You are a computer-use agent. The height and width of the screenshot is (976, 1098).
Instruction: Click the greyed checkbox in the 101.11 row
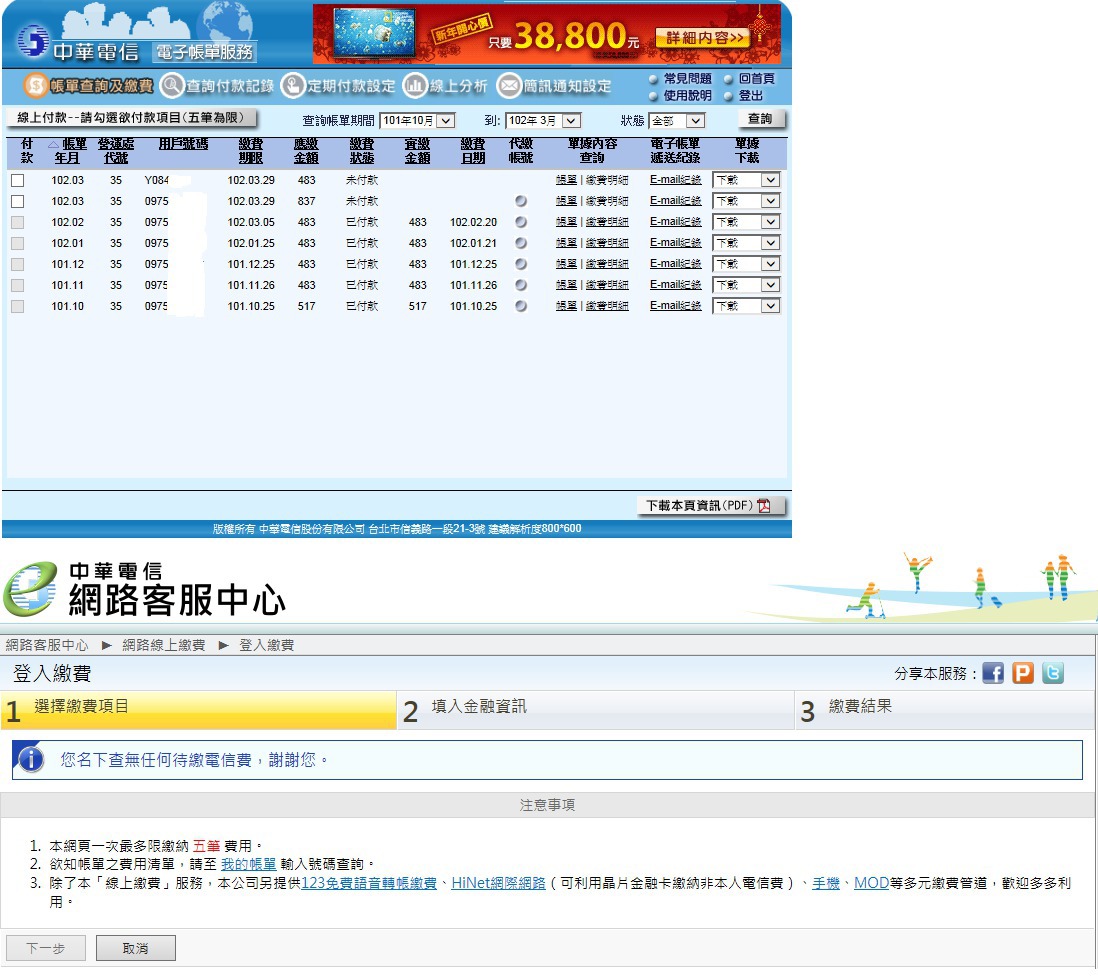(x=18, y=286)
